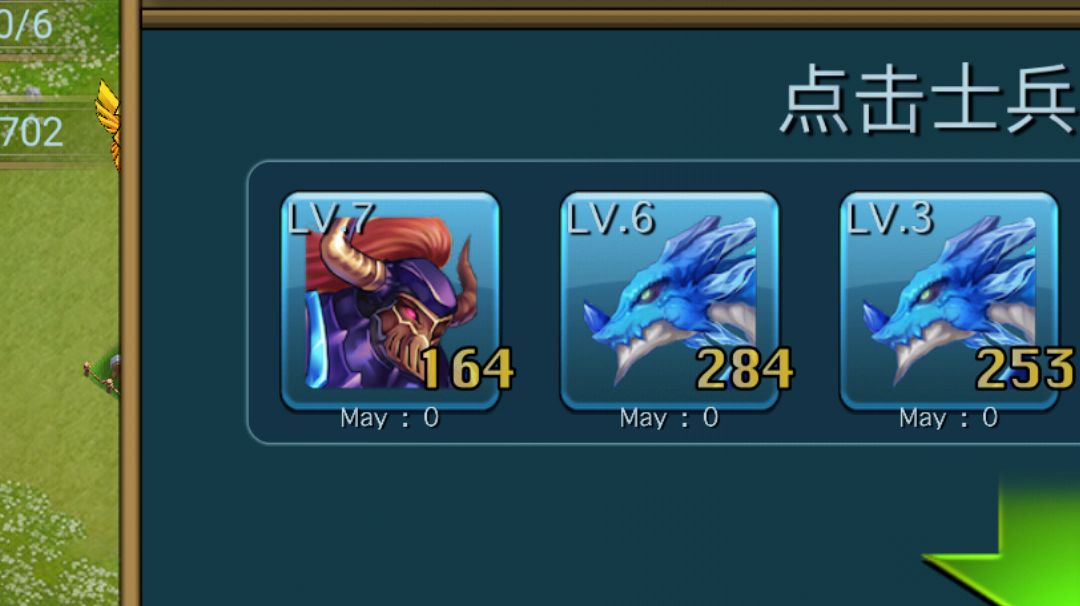
Task: Click the small soldiers on the grass field
Action: click(102, 375)
